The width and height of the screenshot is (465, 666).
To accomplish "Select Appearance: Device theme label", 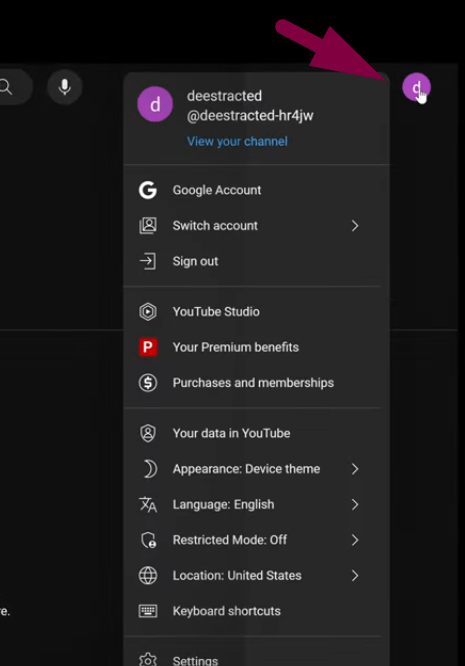I will pyautogui.click(x=246, y=469).
